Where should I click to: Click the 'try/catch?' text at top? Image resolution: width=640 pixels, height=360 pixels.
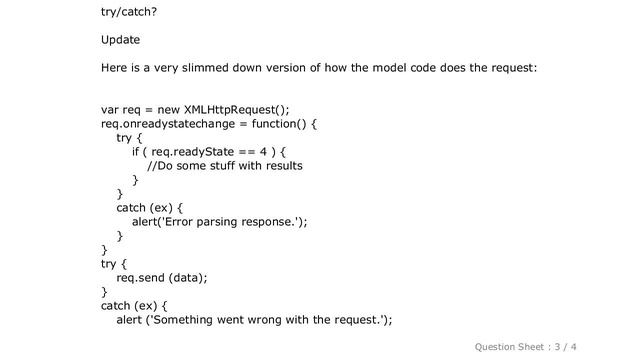tap(129, 12)
